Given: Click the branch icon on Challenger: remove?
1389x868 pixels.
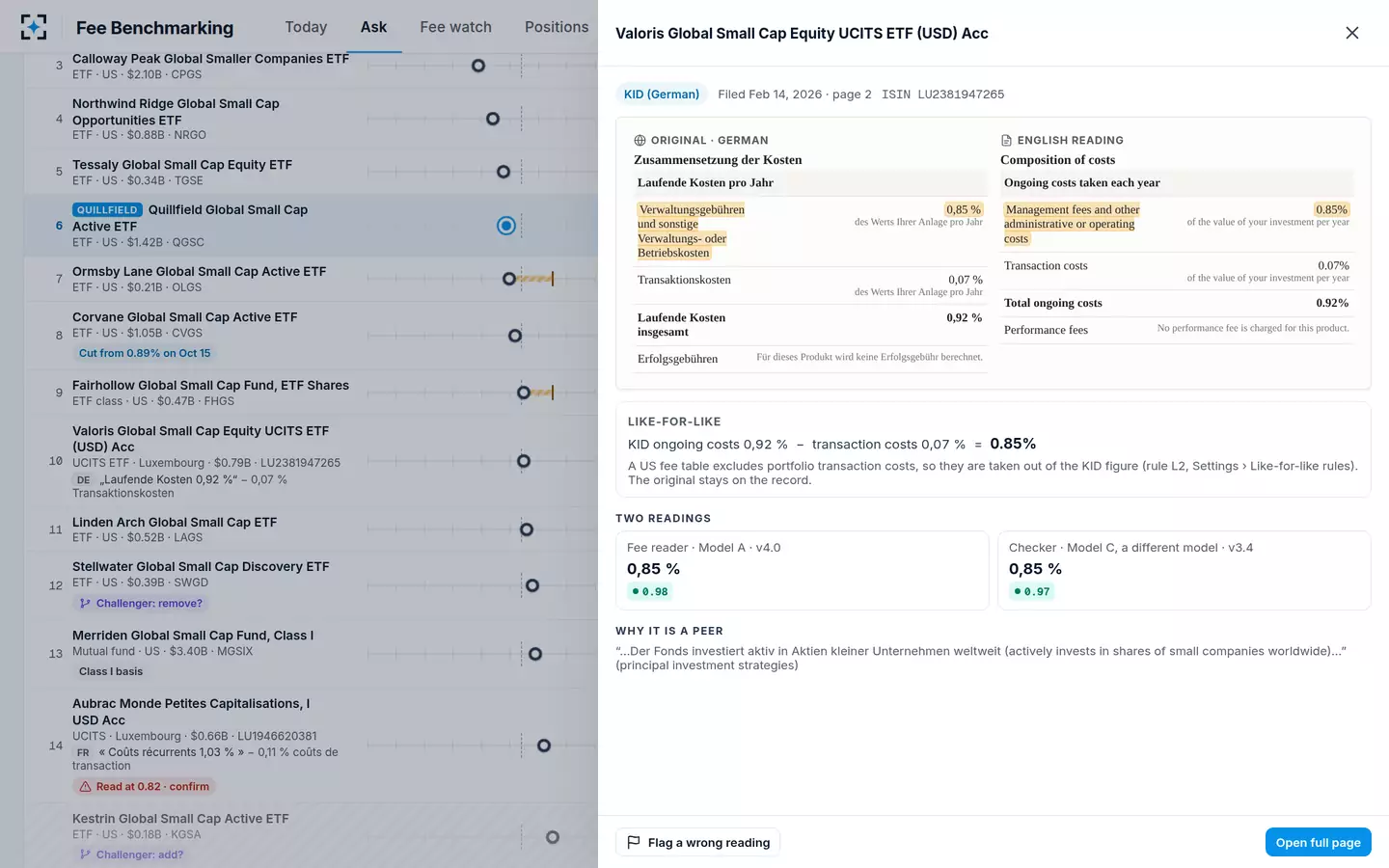Looking at the screenshot, I should (86, 603).
